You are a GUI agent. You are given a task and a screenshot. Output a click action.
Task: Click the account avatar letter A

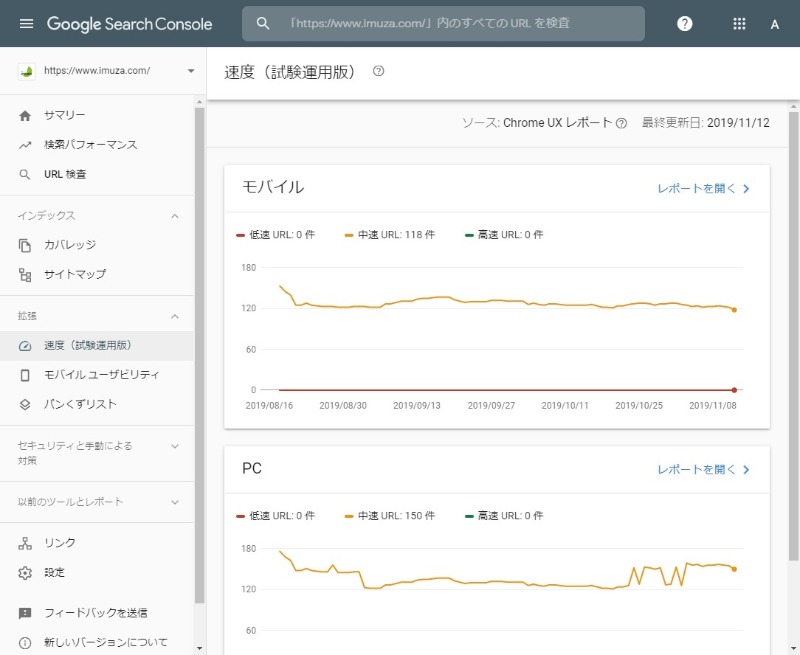pyautogui.click(x=774, y=24)
